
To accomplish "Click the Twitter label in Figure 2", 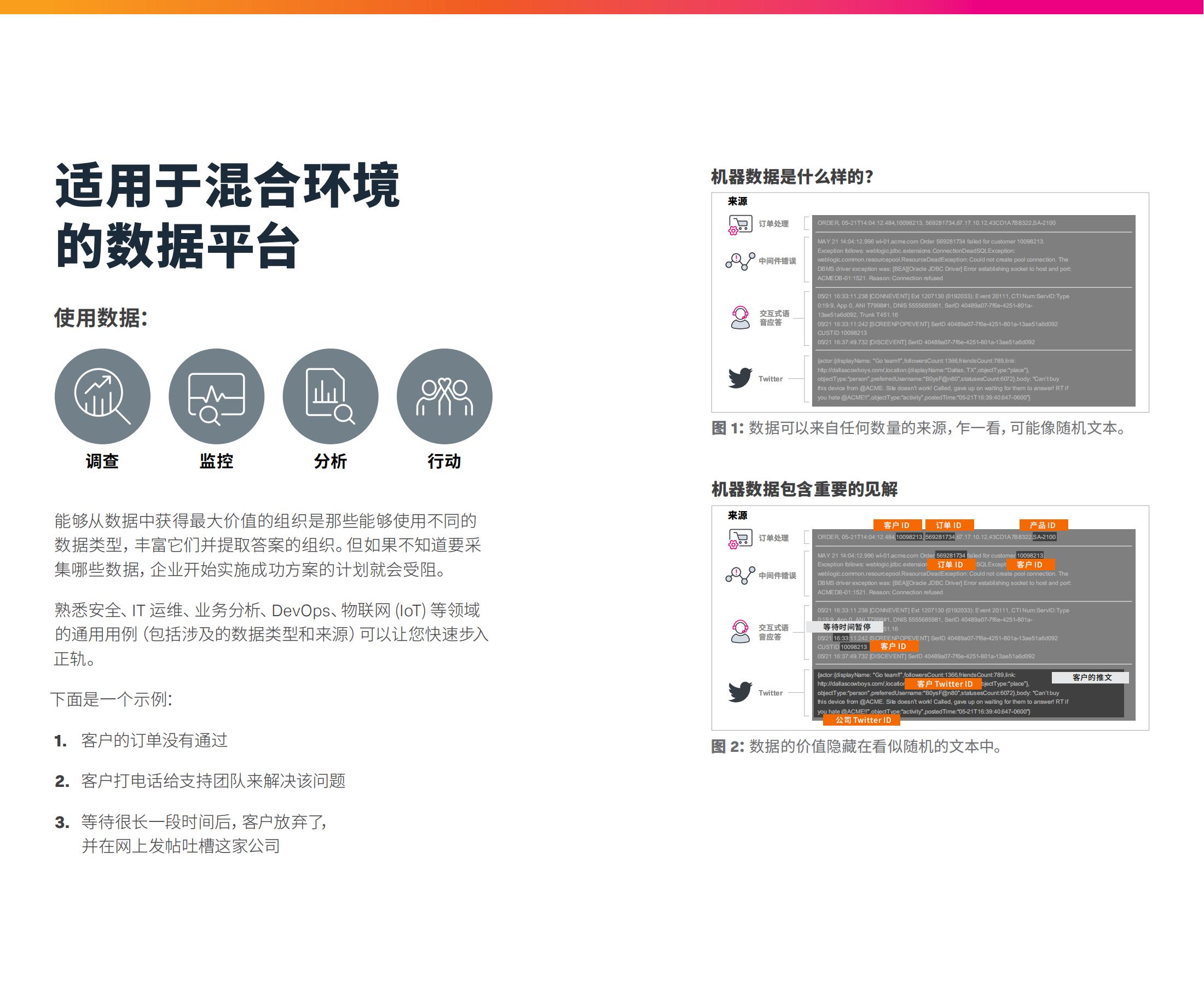I will (771, 693).
